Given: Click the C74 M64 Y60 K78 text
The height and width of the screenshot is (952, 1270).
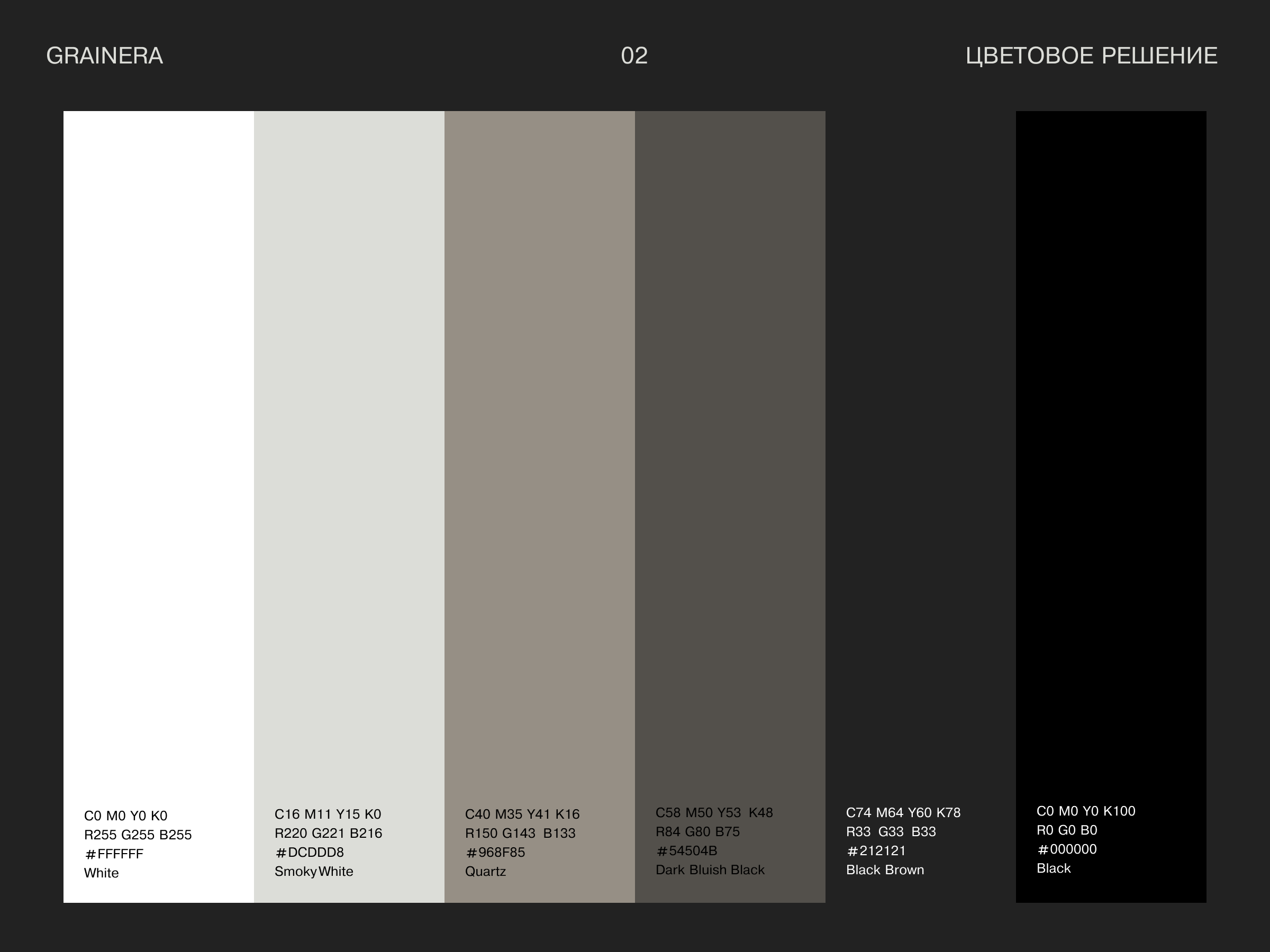Looking at the screenshot, I should click(x=903, y=812).
